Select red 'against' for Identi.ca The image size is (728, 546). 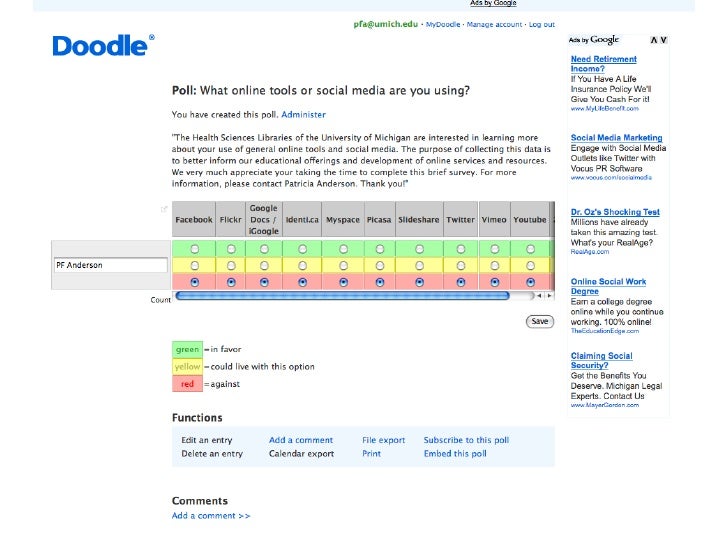302,282
